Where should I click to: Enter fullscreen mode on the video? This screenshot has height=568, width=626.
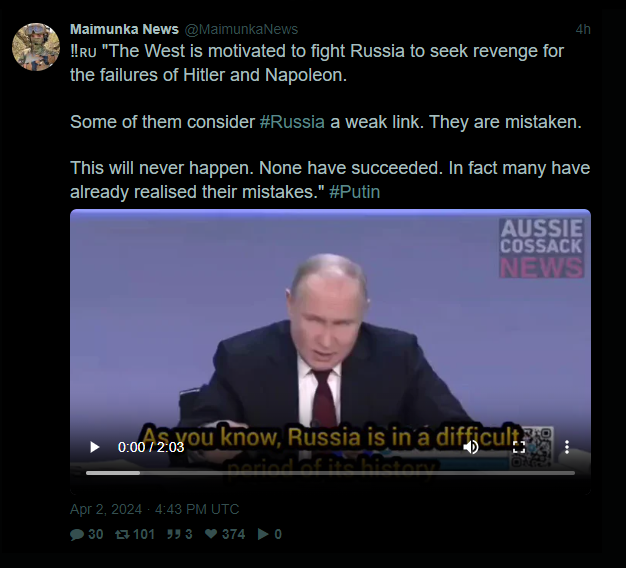click(x=519, y=447)
